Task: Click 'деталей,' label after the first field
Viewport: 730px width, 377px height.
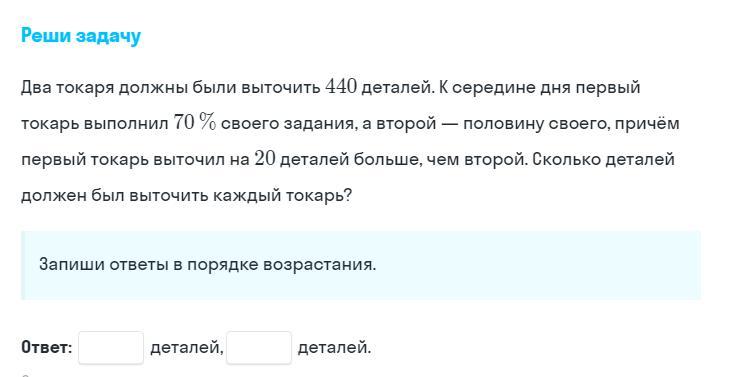Action: tap(187, 347)
